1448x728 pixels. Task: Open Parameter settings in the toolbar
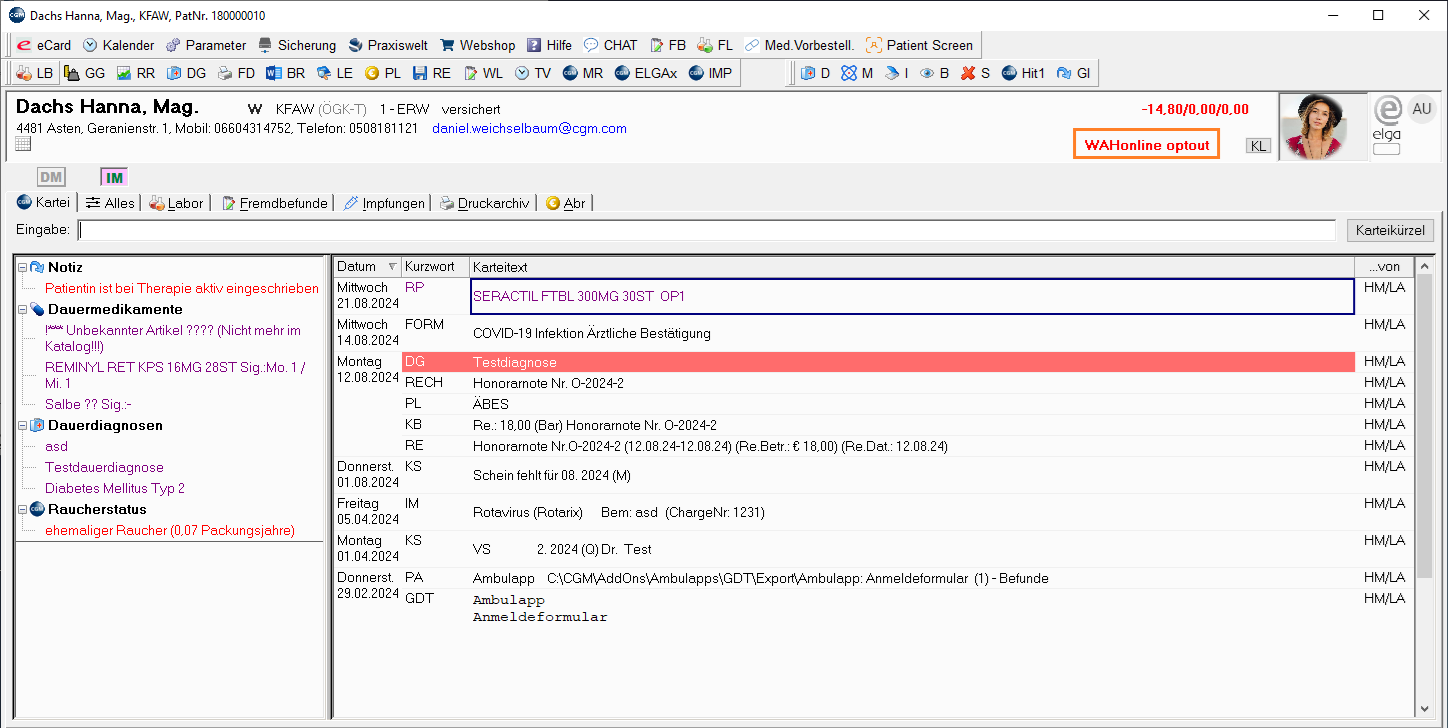(x=205, y=45)
